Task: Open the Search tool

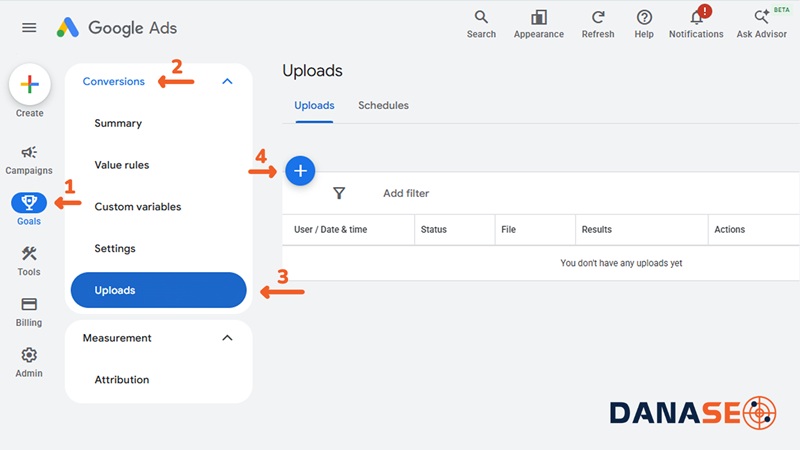Action: [481, 24]
